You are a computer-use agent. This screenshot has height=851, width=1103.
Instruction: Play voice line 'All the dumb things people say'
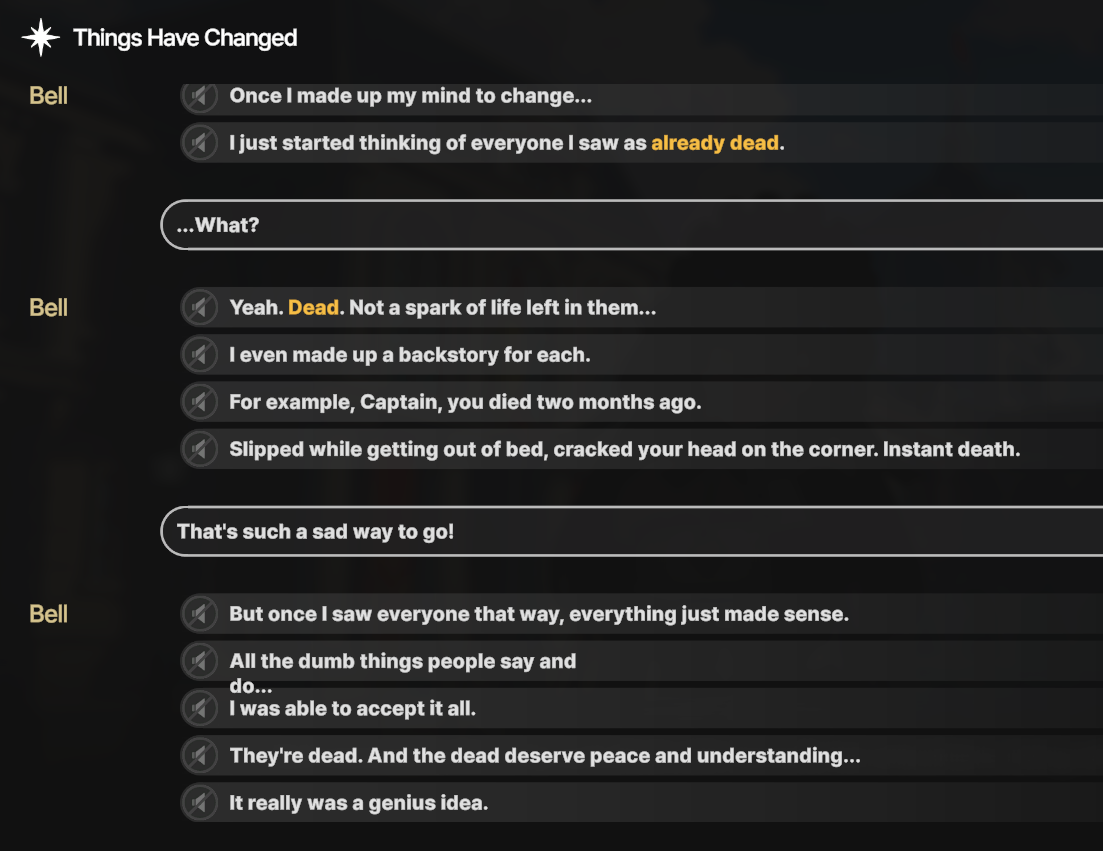[200, 661]
